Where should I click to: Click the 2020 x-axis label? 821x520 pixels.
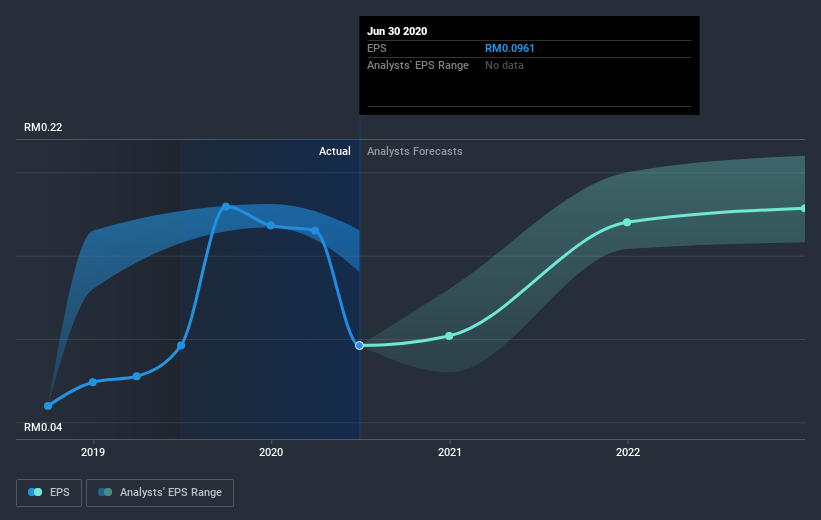coord(271,452)
